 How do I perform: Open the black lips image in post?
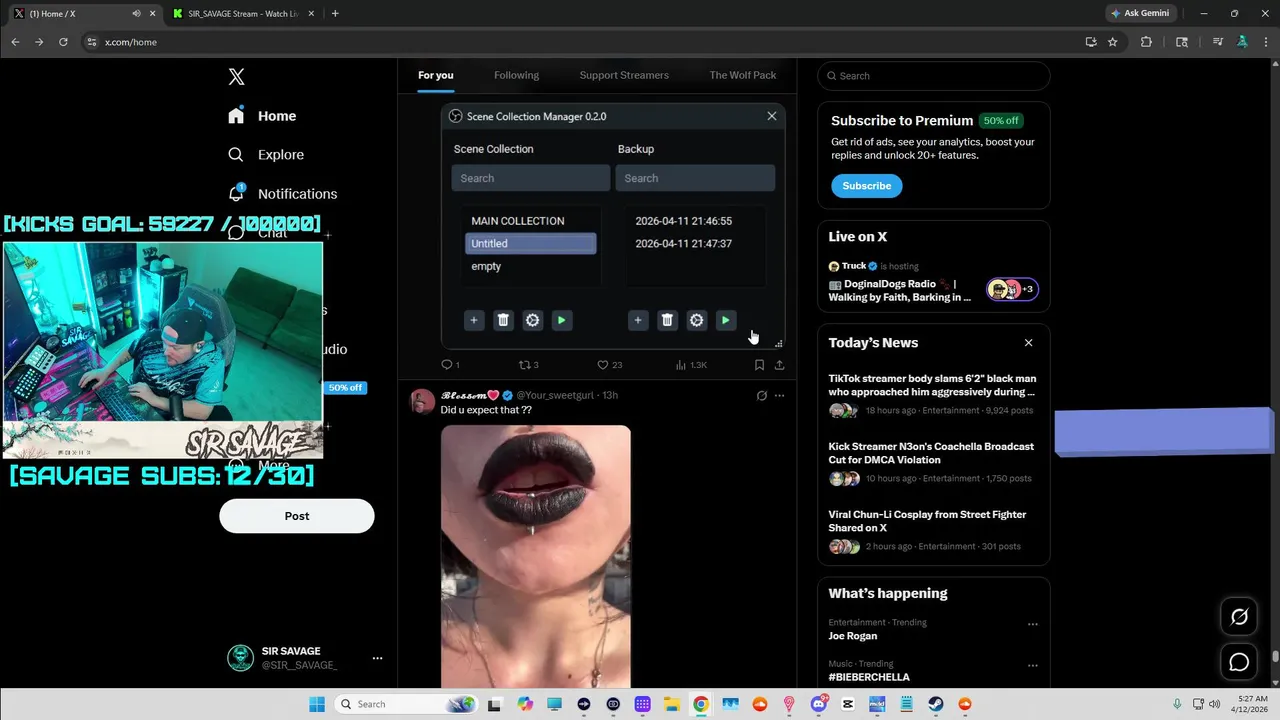pos(535,556)
